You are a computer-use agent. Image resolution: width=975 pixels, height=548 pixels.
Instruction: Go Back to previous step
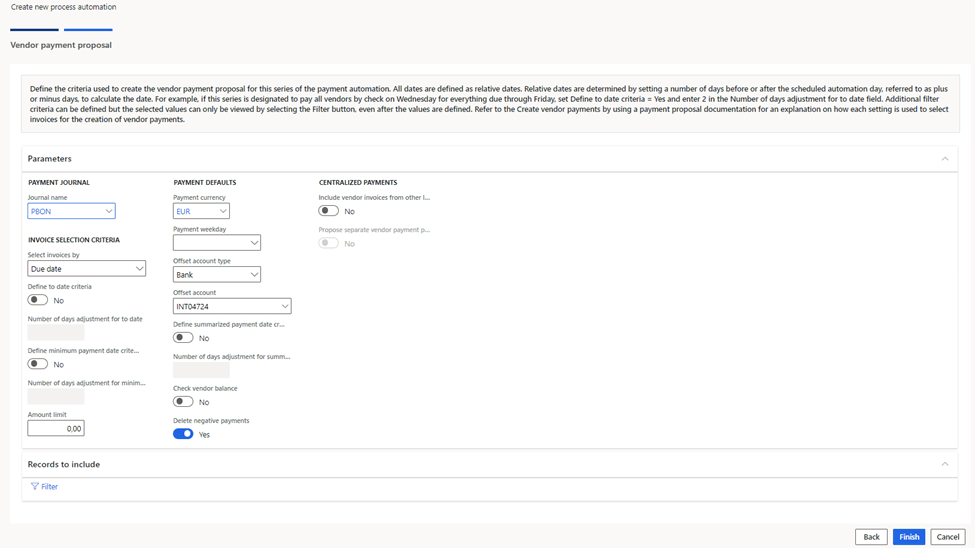(x=871, y=537)
